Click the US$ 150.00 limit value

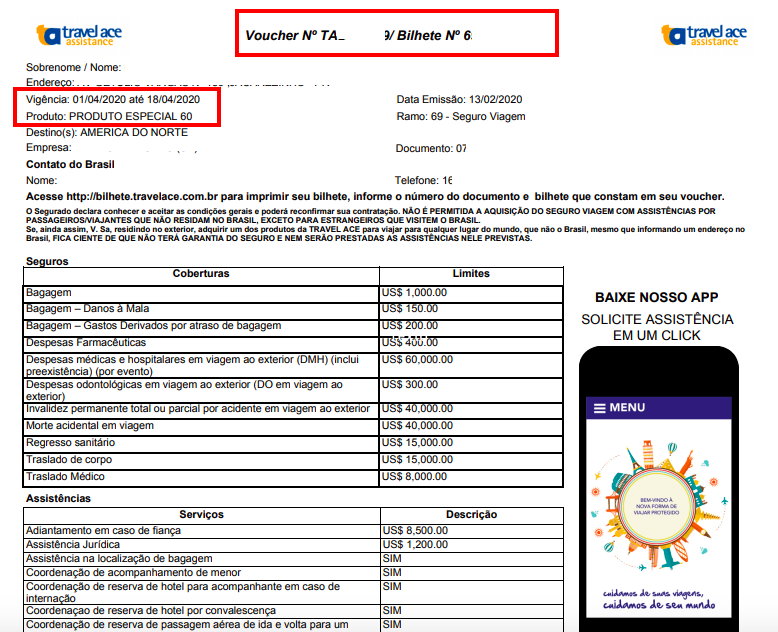410,309
